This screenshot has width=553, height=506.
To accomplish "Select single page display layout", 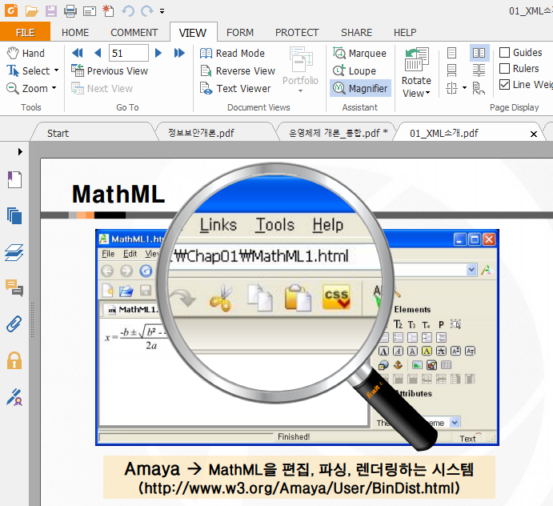I will point(451,53).
